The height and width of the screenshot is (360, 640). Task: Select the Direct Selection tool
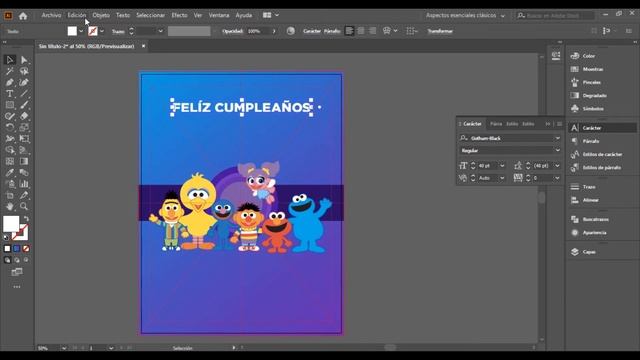coord(24,60)
